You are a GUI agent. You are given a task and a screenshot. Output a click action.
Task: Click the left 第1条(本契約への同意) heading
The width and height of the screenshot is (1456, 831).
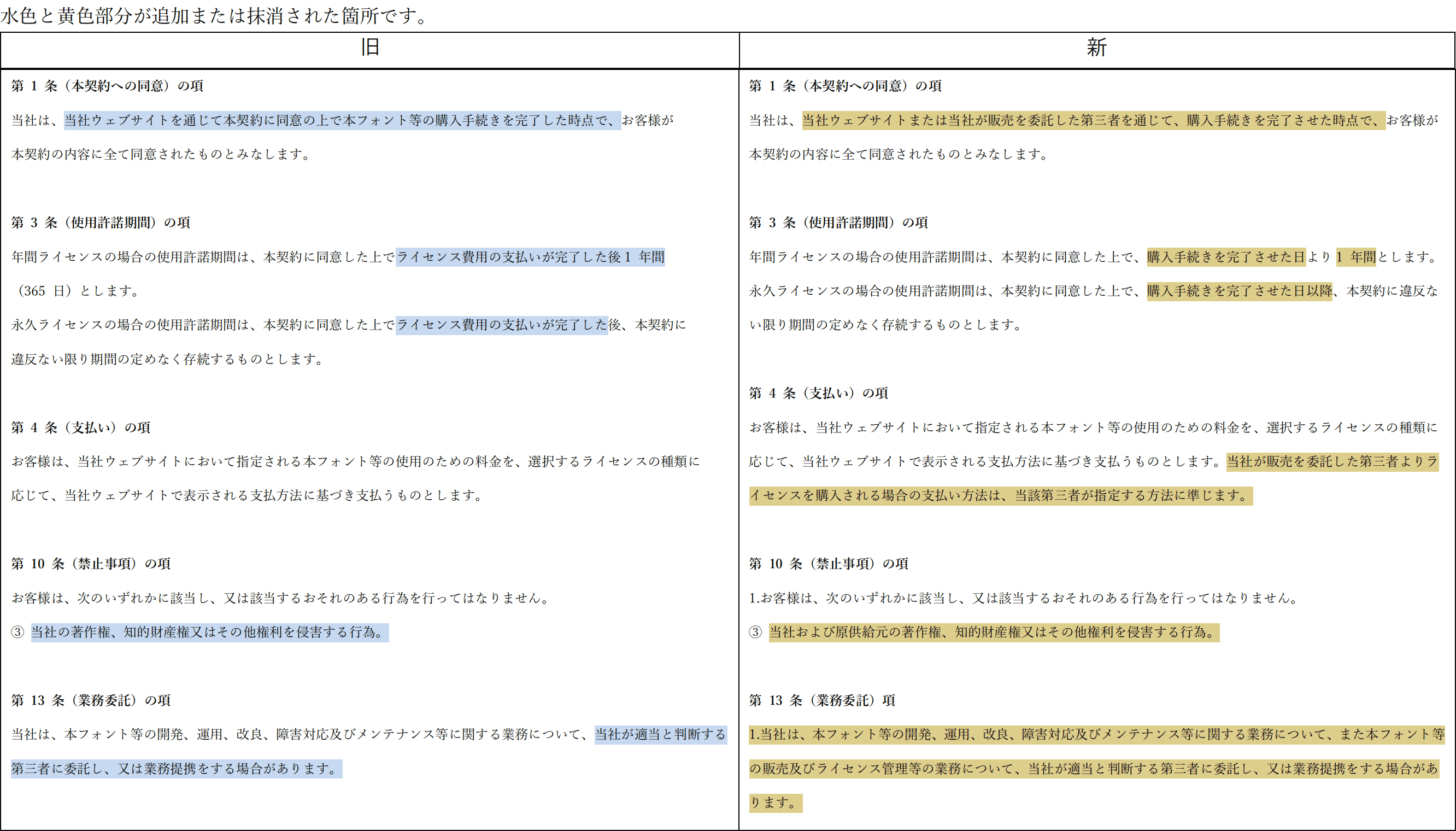(x=107, y=86)
